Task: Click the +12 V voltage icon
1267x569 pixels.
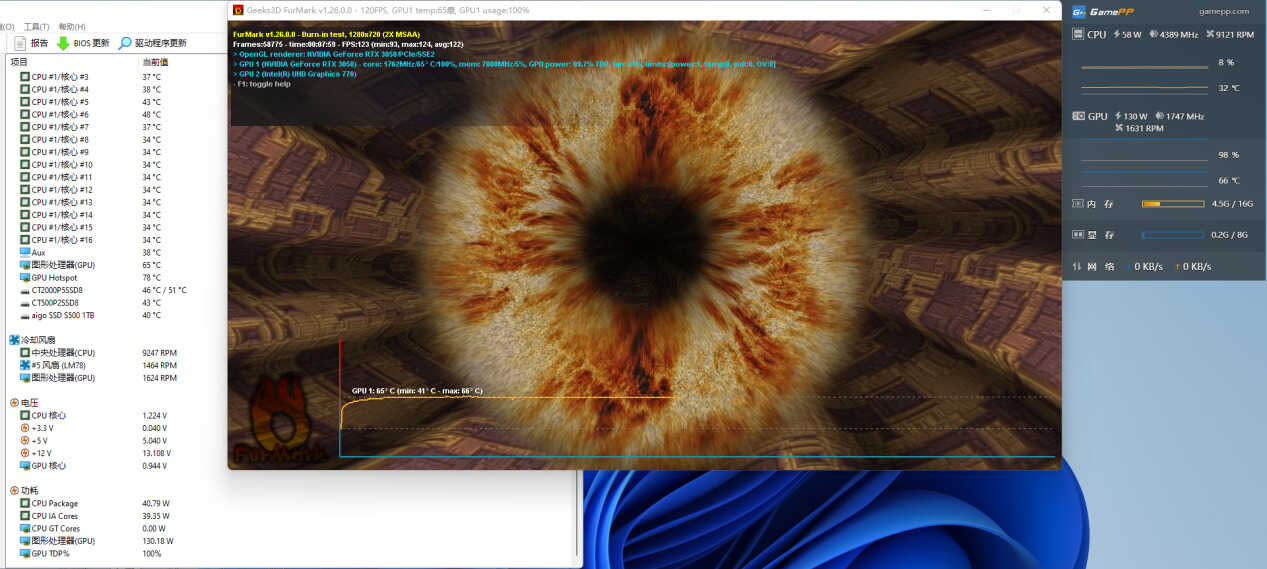Action: (x=25, y=453)
